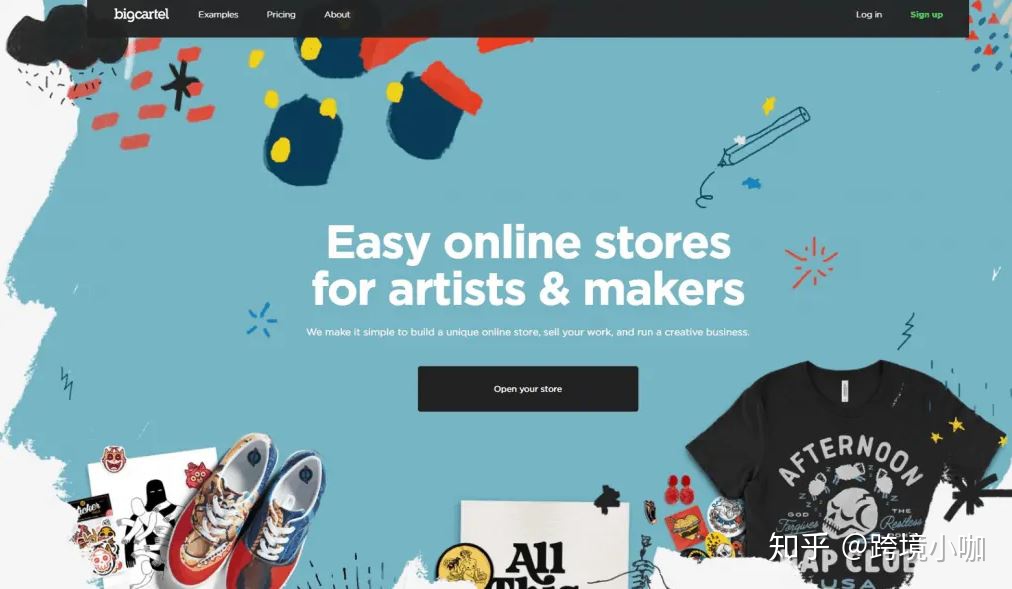Go to the Pricing page
The height and width of the screenshot is (589, 1012).
(281, 14)
